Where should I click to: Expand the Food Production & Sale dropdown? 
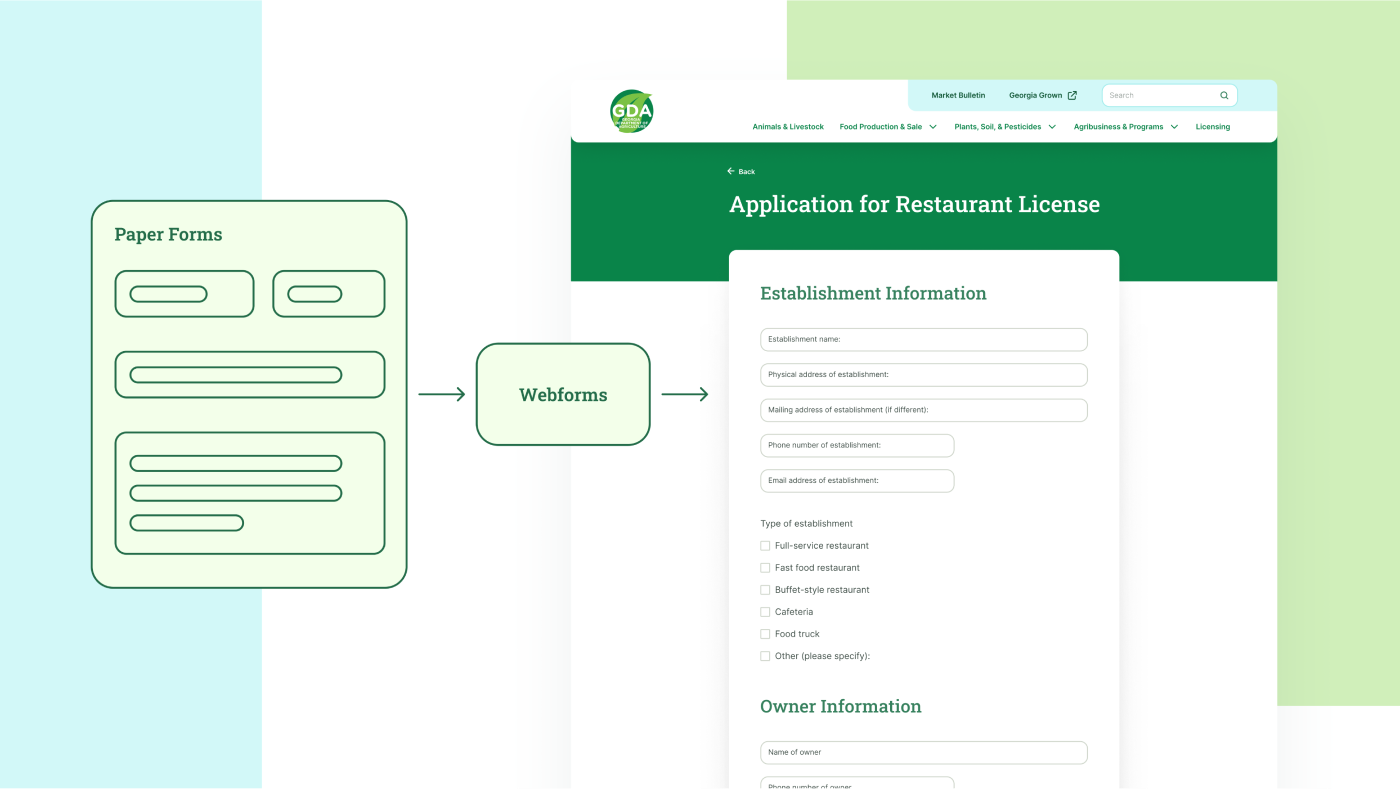(888, 125)
